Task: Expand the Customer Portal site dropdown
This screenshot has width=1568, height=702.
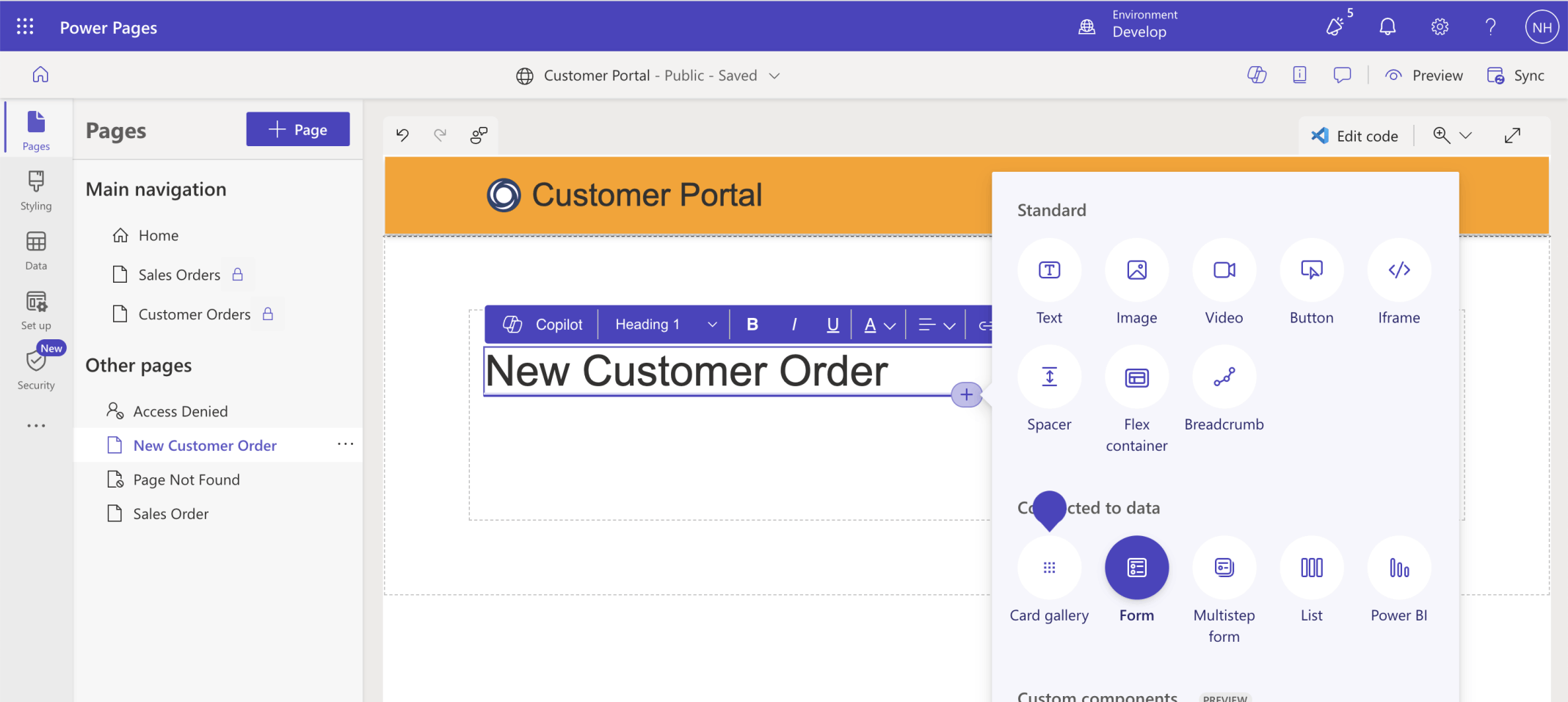Action: pos(774,76)
